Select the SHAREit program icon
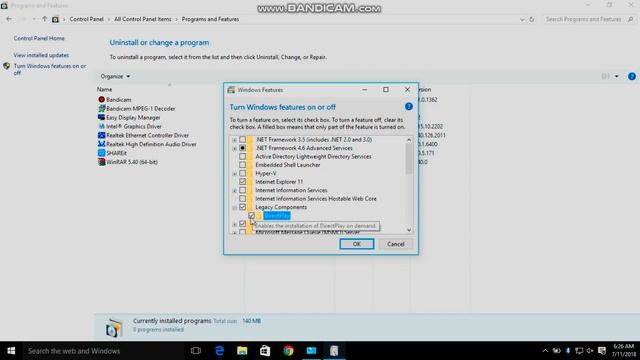Screen dimensions: 640x360 [102, 153]
